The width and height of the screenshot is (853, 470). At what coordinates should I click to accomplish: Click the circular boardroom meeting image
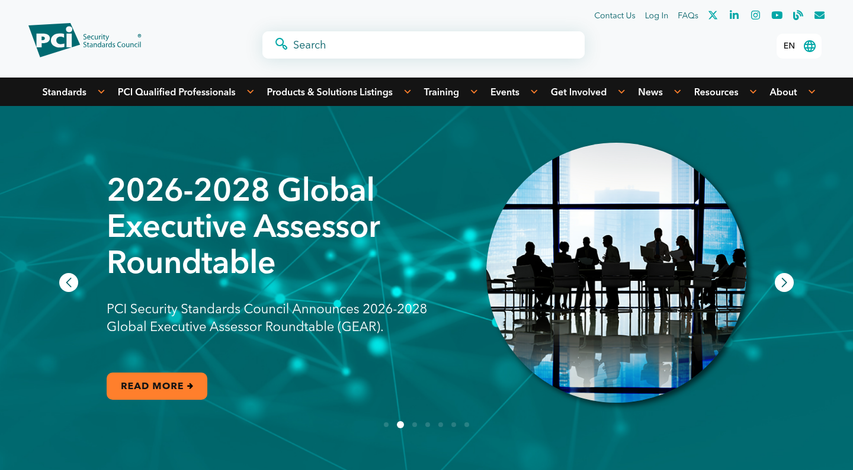(x=616, y=273)
